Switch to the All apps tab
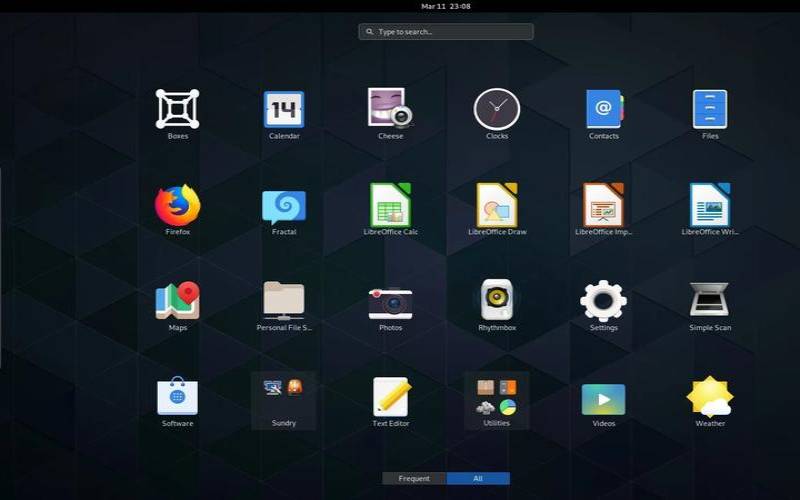 tap(478, 478)
